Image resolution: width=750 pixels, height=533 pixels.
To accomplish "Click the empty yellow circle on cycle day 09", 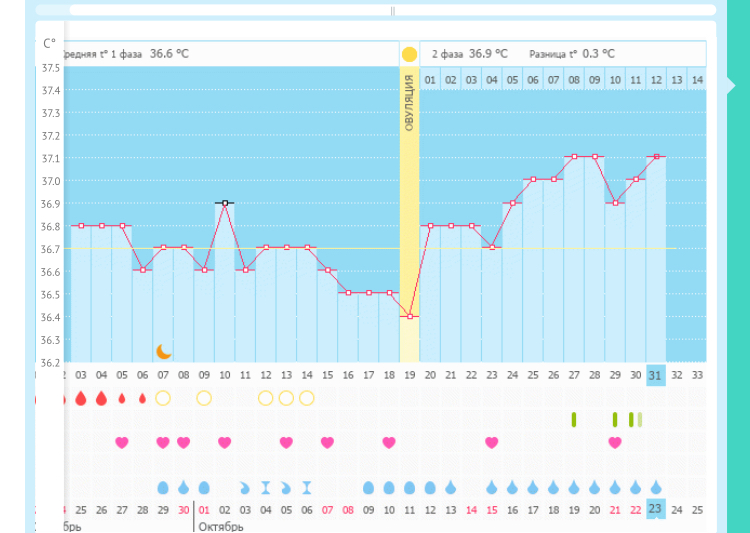I will pos(204,398).
